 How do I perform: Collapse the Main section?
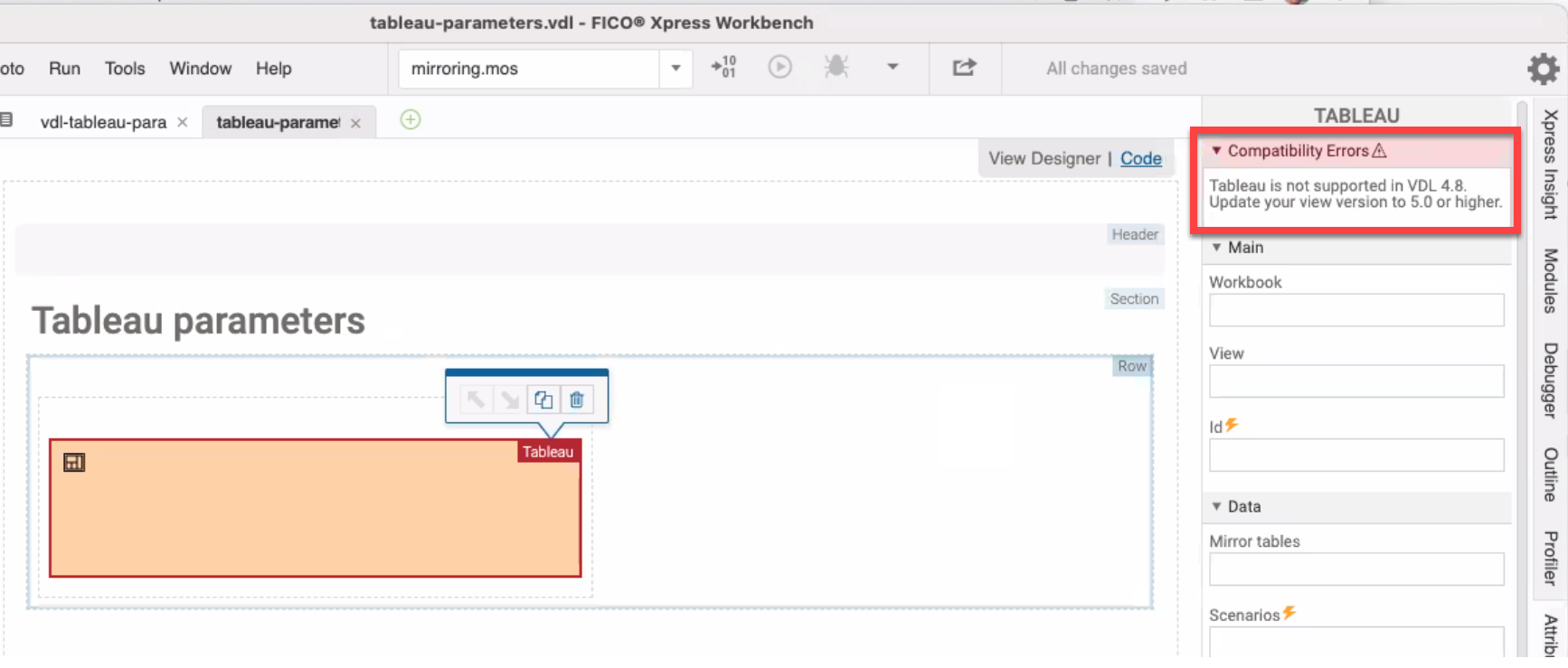tap(1217, 248)
